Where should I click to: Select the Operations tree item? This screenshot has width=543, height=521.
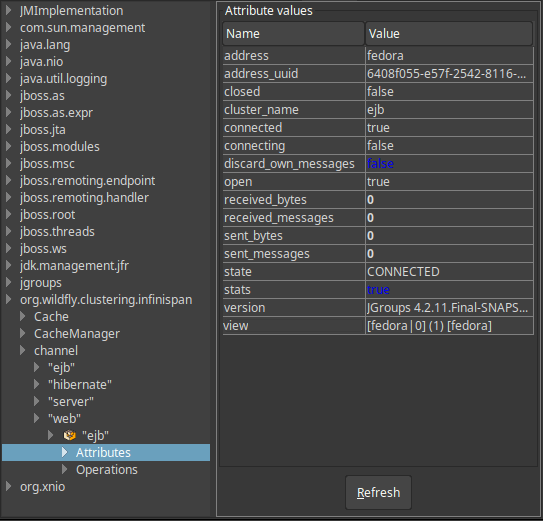107,469
